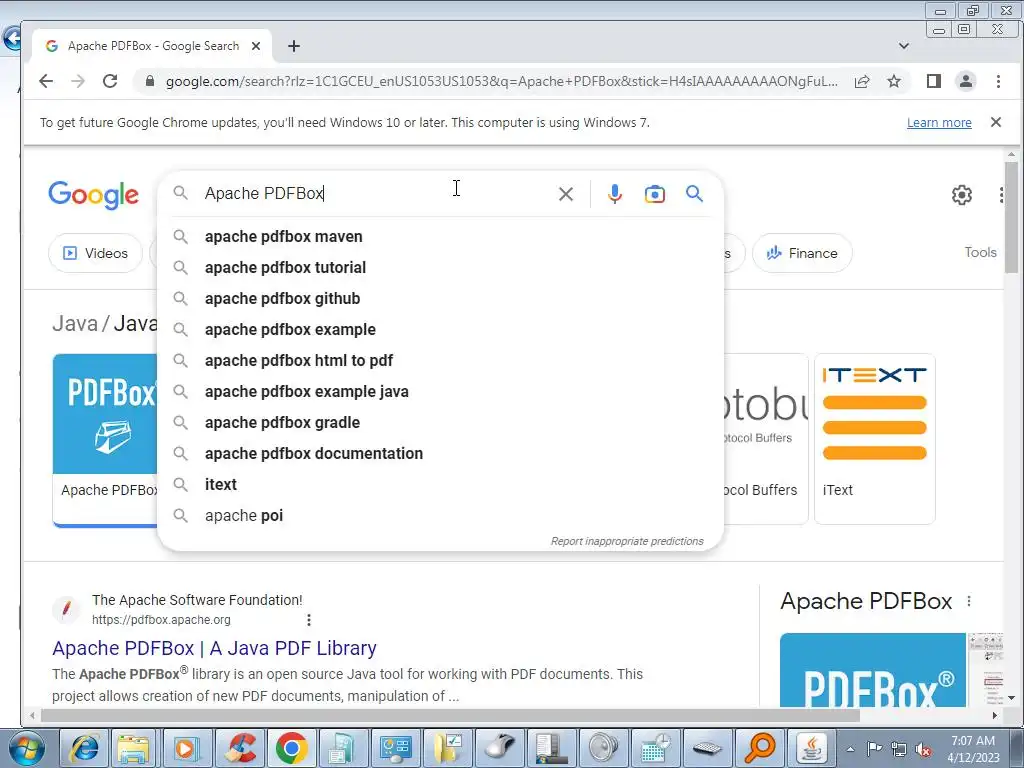Image resolution: width=1024 pixels, height=768 pixels.
Task: Open the magnifier app on taskbar
Action: tap(760, 748)
